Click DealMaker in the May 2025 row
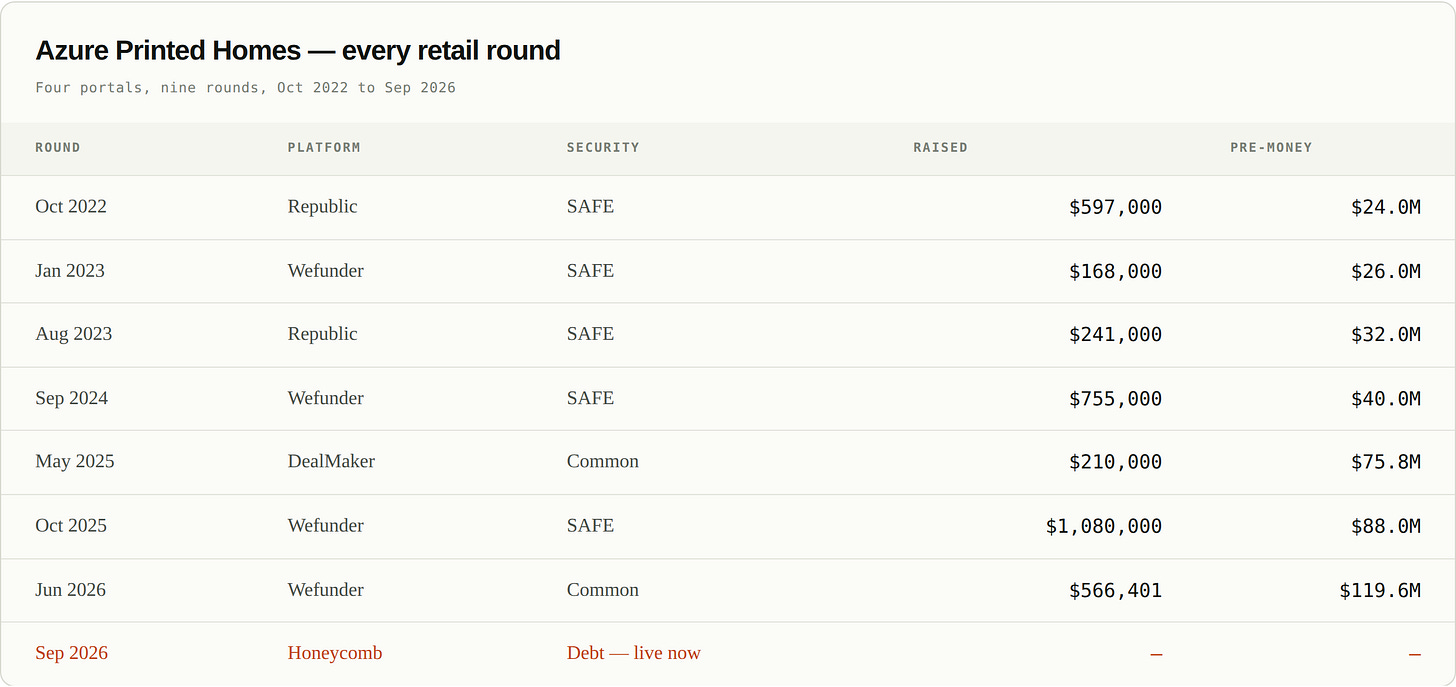This screenshot has height=687, width=1456. 331,462
